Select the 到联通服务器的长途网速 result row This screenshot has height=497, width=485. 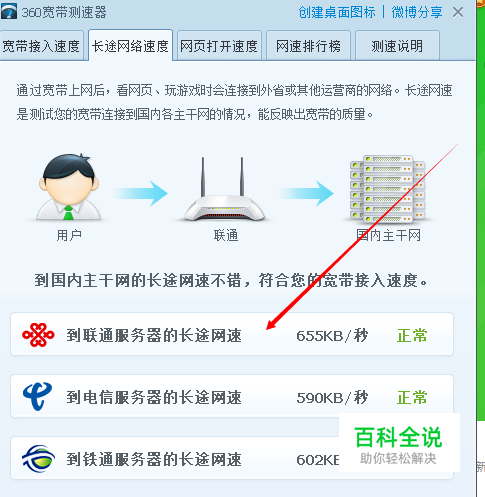(x=232, y=334)
